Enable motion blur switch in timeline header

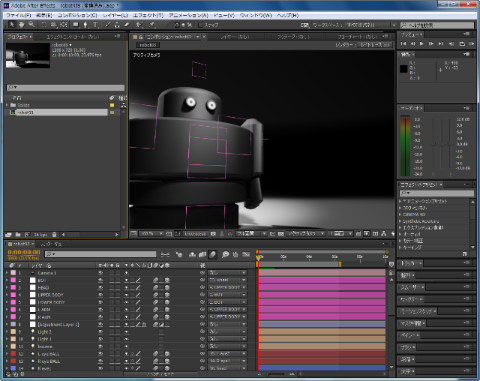[213, 255]
